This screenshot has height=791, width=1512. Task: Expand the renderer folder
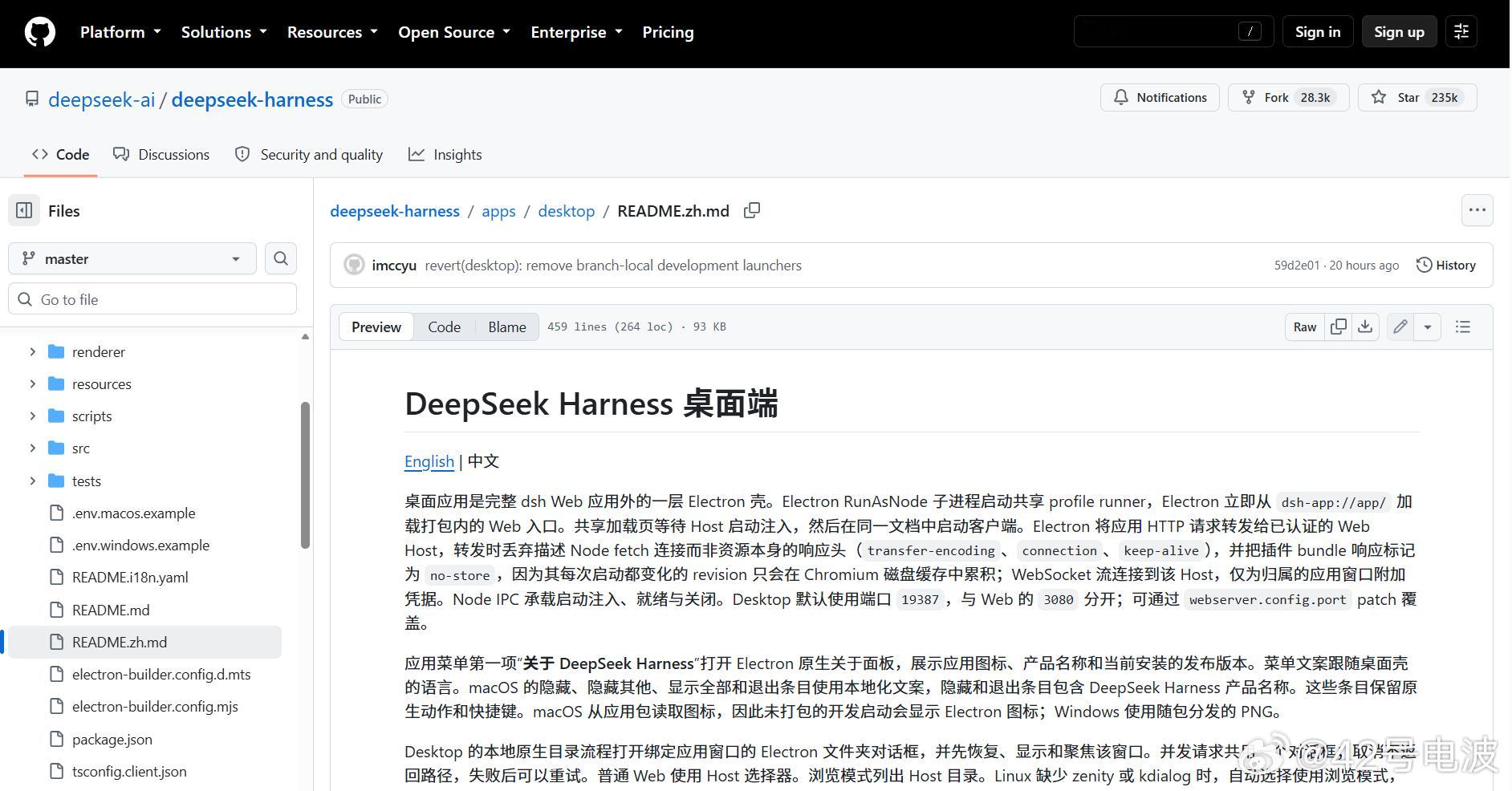point(33,352)
